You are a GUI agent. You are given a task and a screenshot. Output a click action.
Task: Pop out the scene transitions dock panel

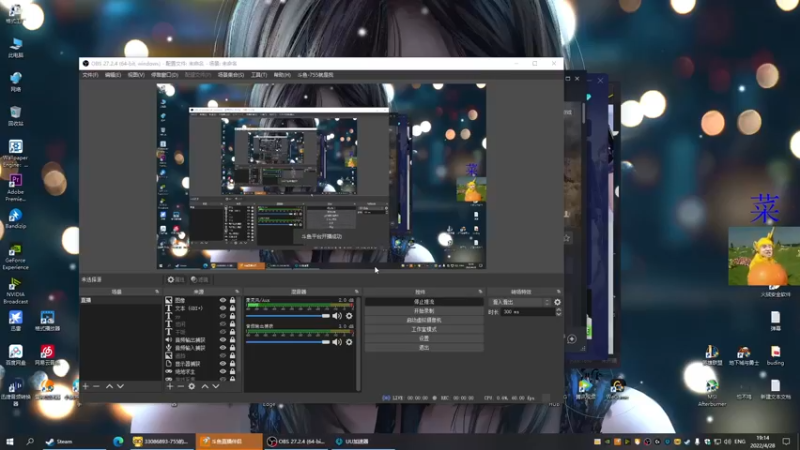click(x=559, y=292)
